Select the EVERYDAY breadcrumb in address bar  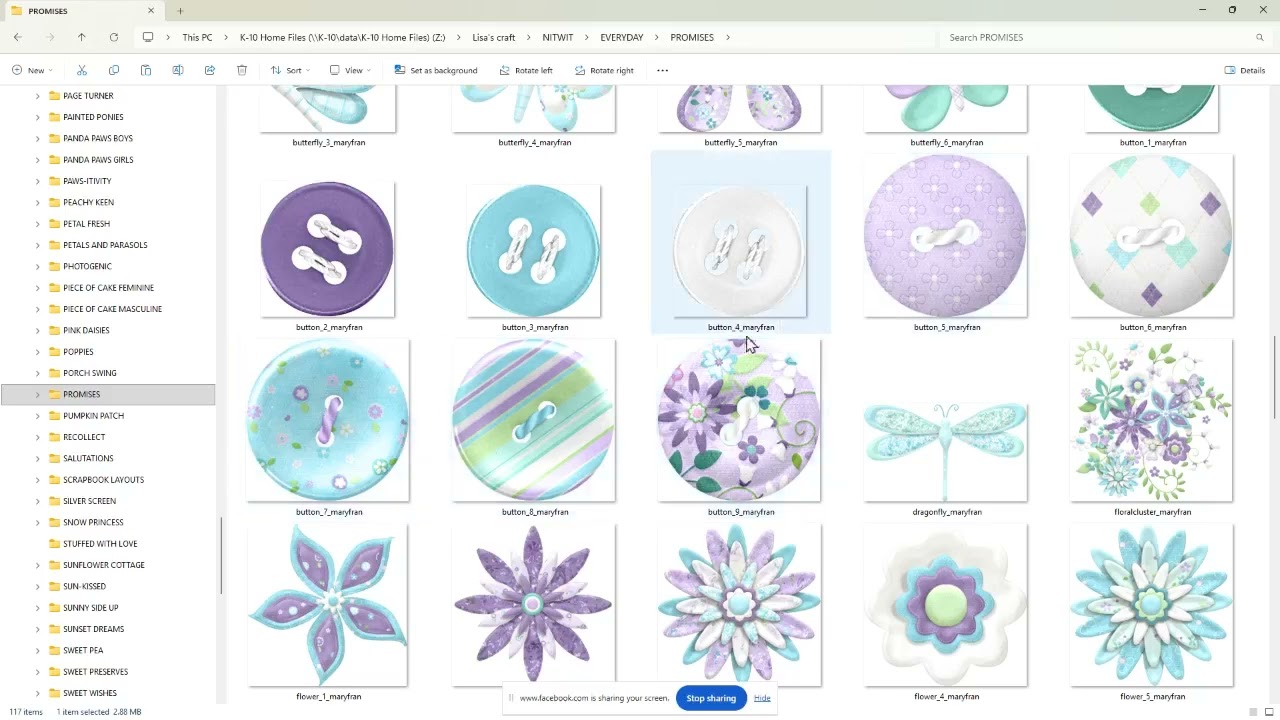[x=622, y=37]
